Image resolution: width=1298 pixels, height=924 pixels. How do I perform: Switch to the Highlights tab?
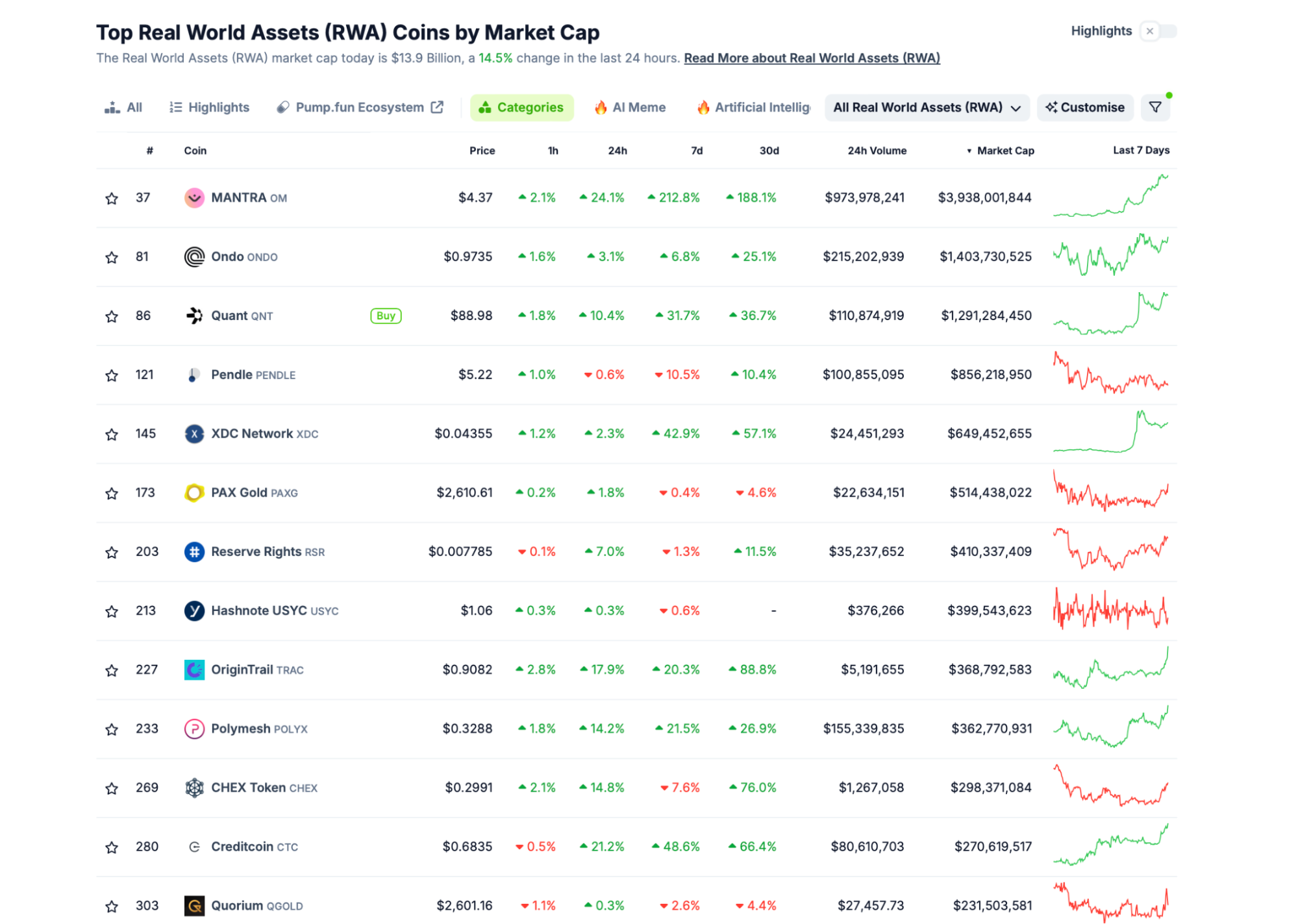(x=209, y=107)
